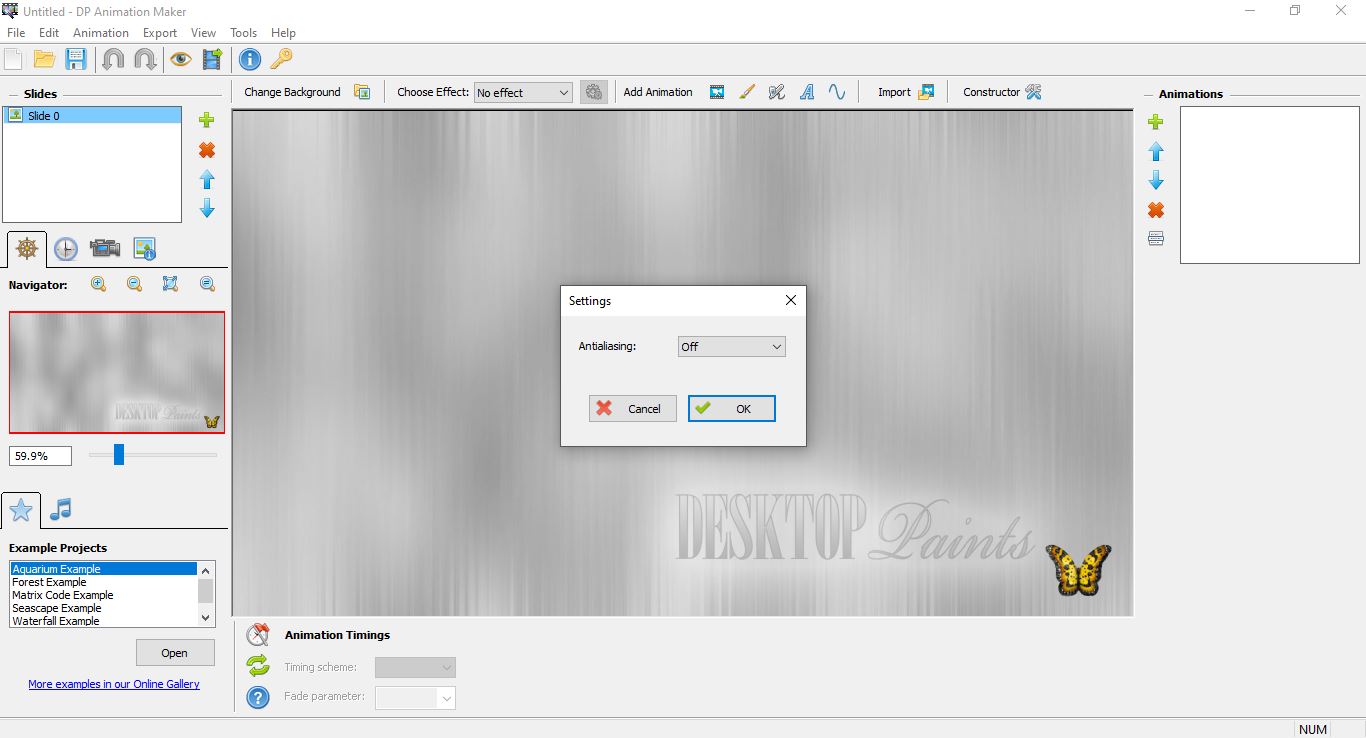Delete slide with the orange X
Screen dimensions: 1366x738
tap(207, 150)
